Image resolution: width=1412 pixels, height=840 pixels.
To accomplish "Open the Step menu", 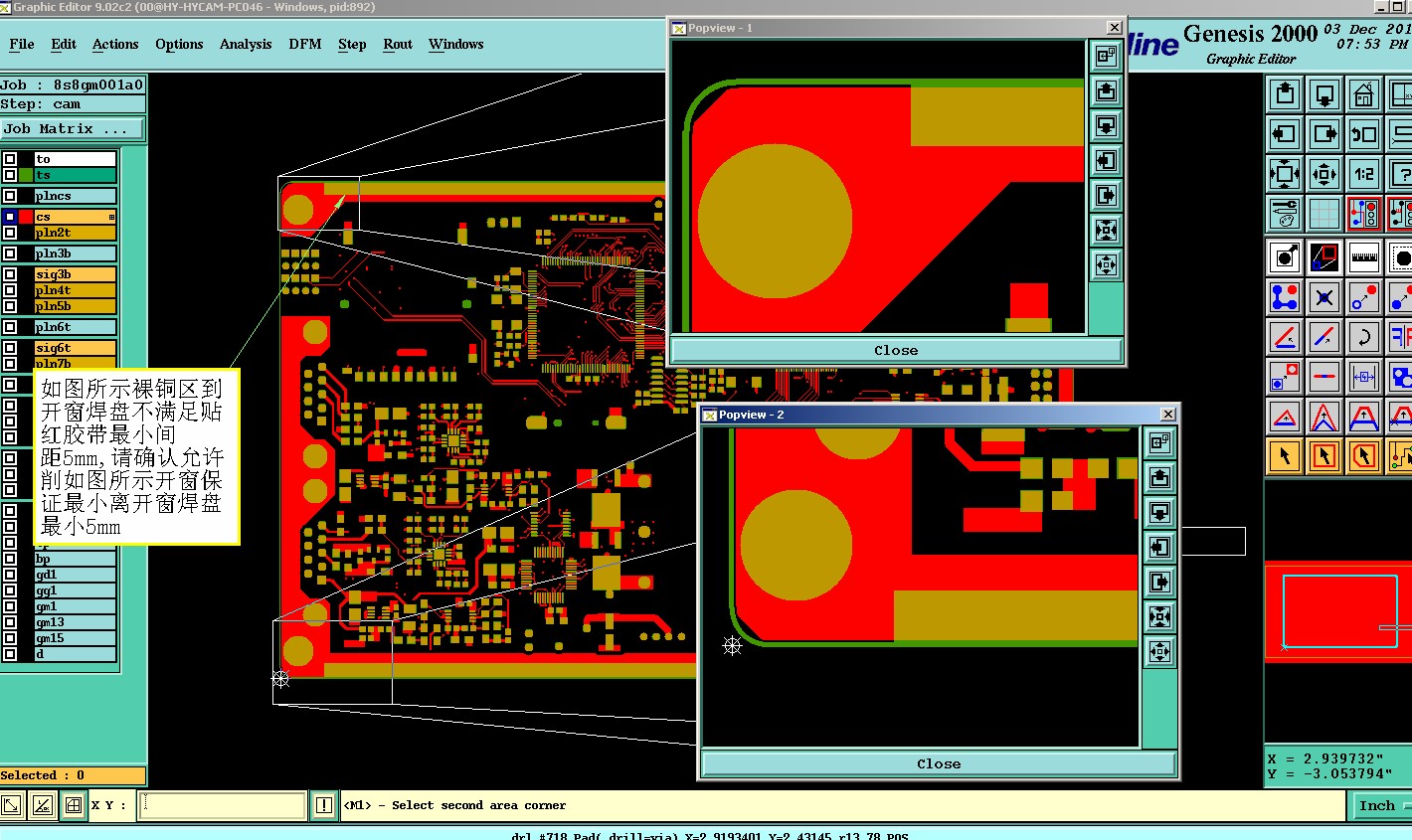I will 352,44.
